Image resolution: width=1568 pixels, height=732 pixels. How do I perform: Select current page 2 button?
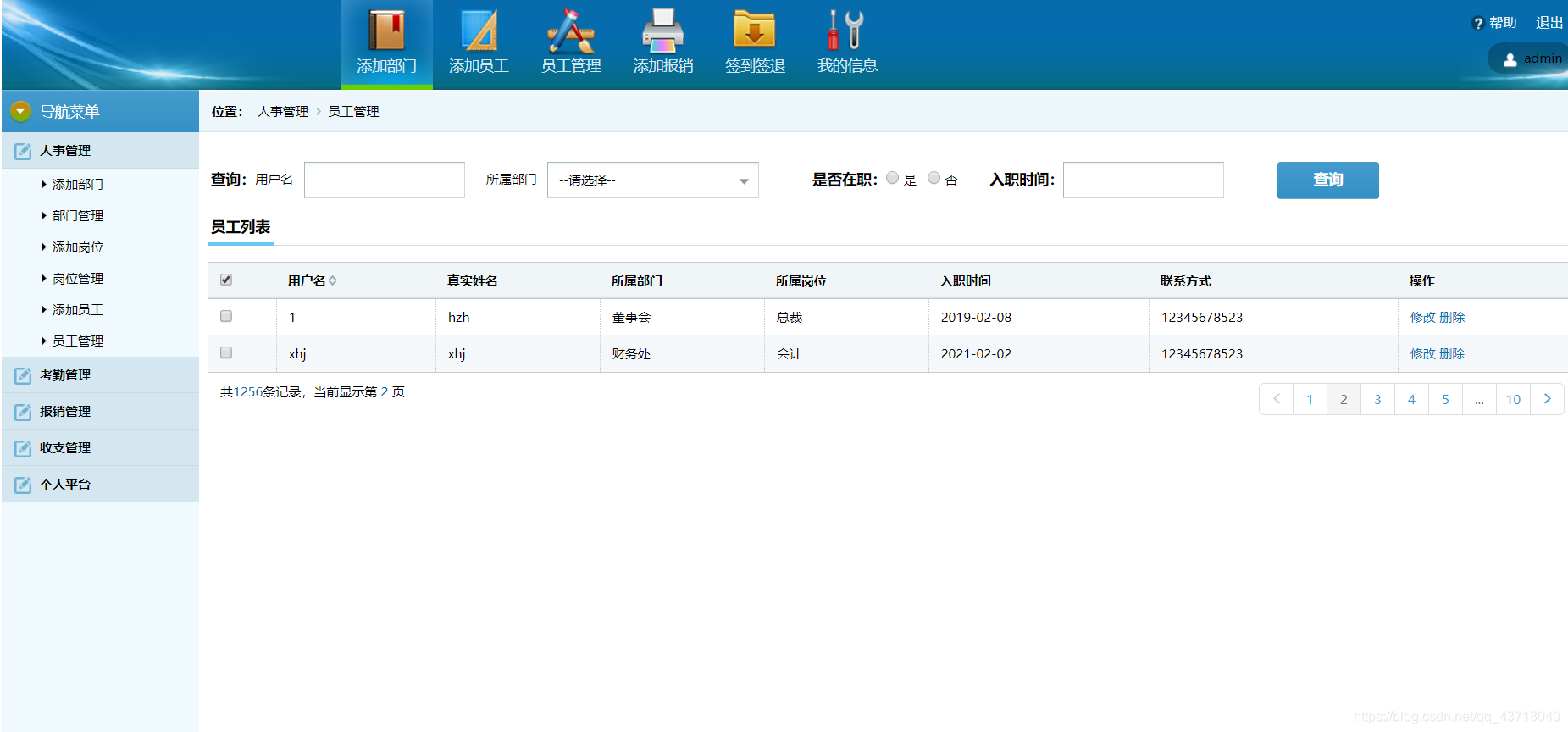1344,399
